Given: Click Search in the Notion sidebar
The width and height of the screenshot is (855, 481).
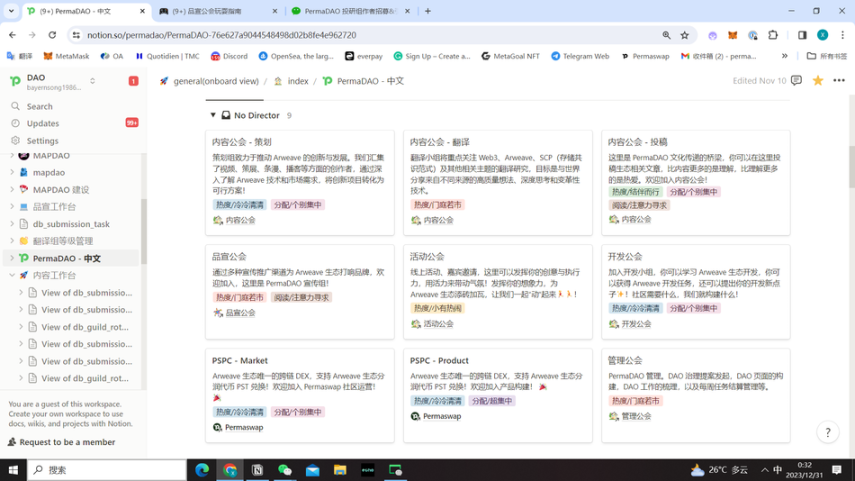Looking at the screenshot, I should [40, 106].
